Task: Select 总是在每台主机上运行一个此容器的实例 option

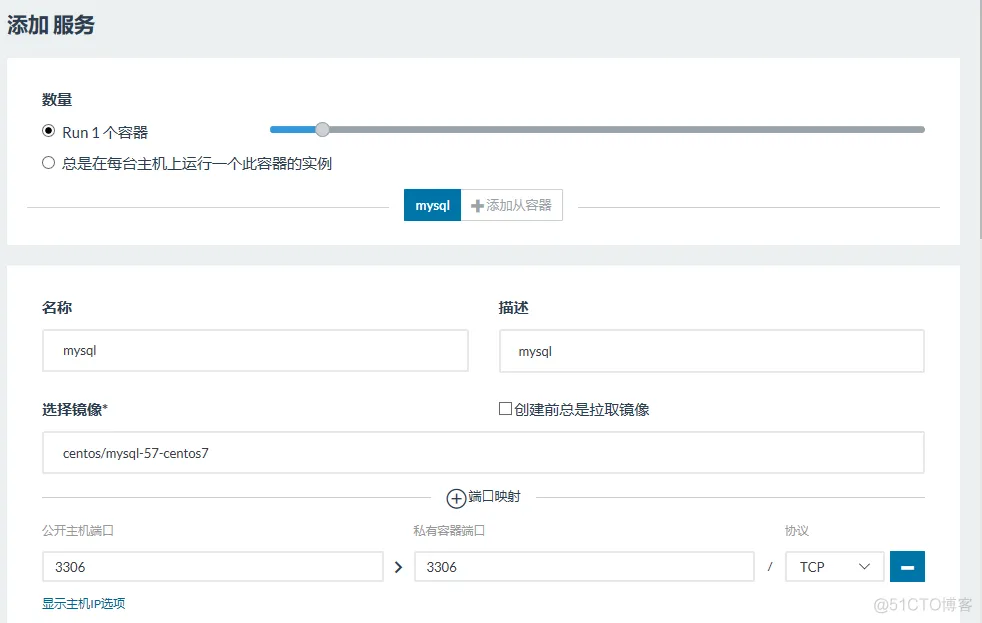Action: (x=48, y=163)
